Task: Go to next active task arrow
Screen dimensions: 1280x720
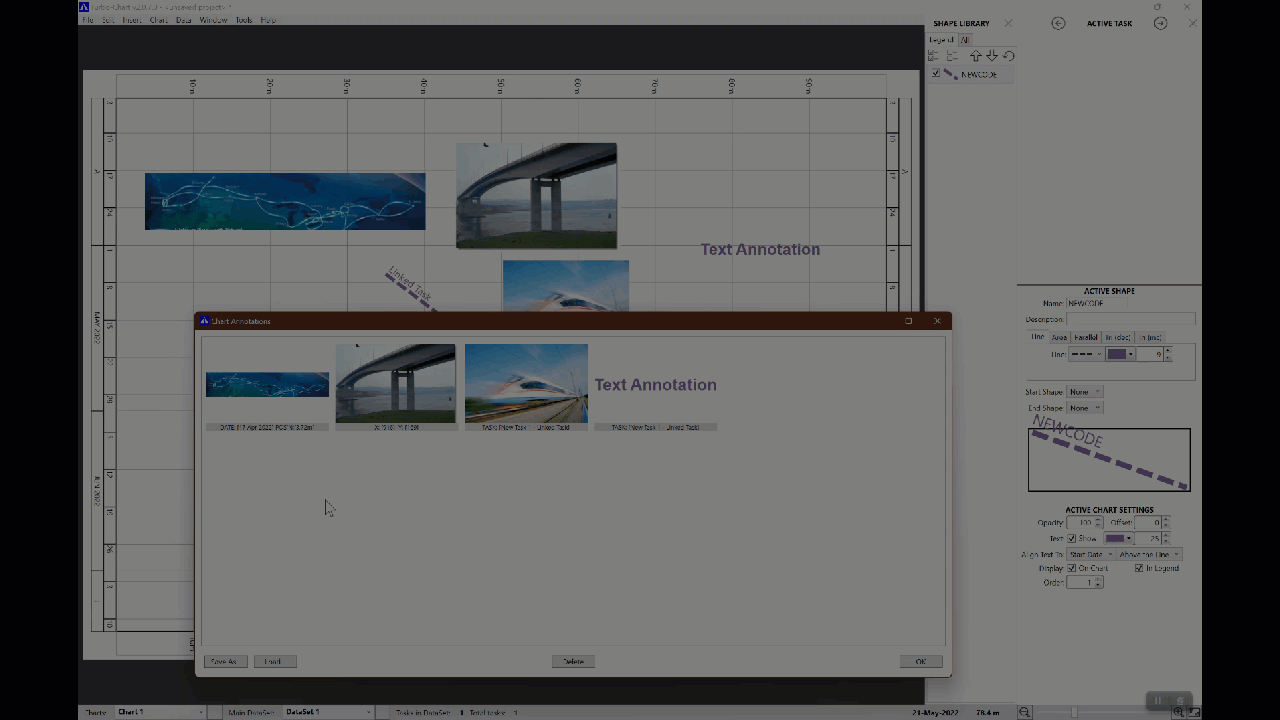Action: click(1160, 23)
